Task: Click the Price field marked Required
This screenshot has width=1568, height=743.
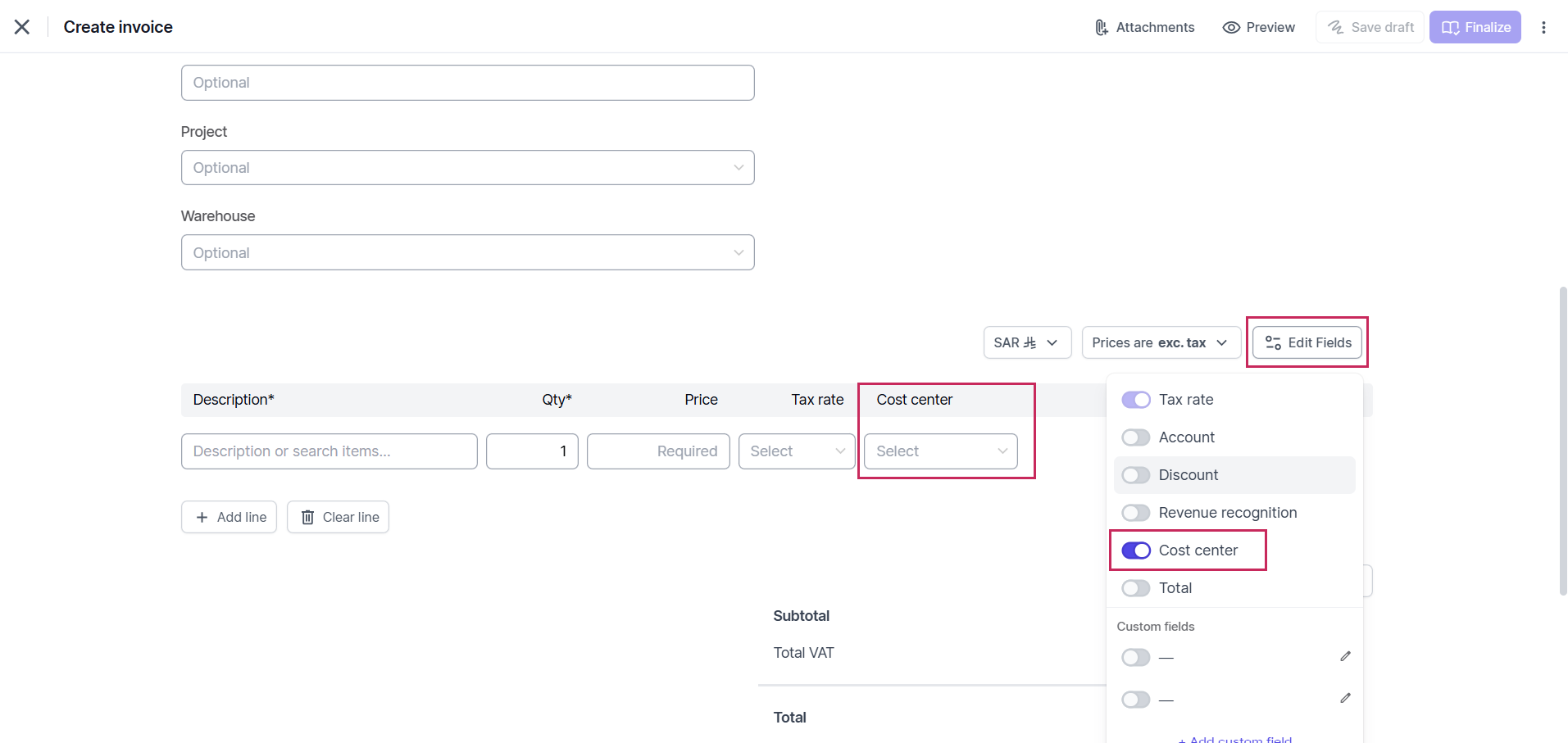Action: tap(658, 451)
